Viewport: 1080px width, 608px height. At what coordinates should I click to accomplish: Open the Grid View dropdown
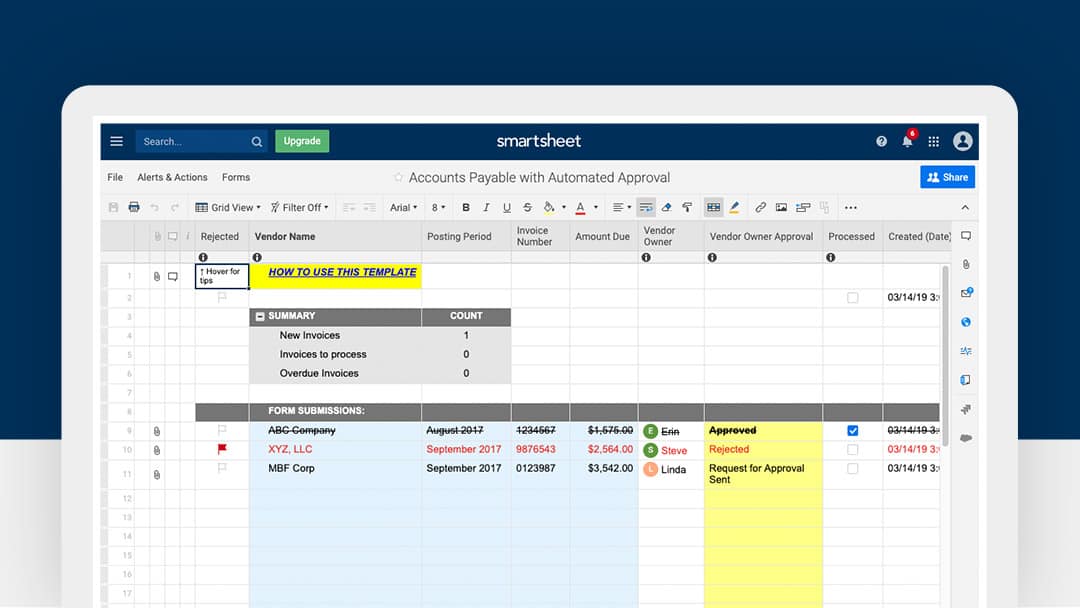point(228,208)
